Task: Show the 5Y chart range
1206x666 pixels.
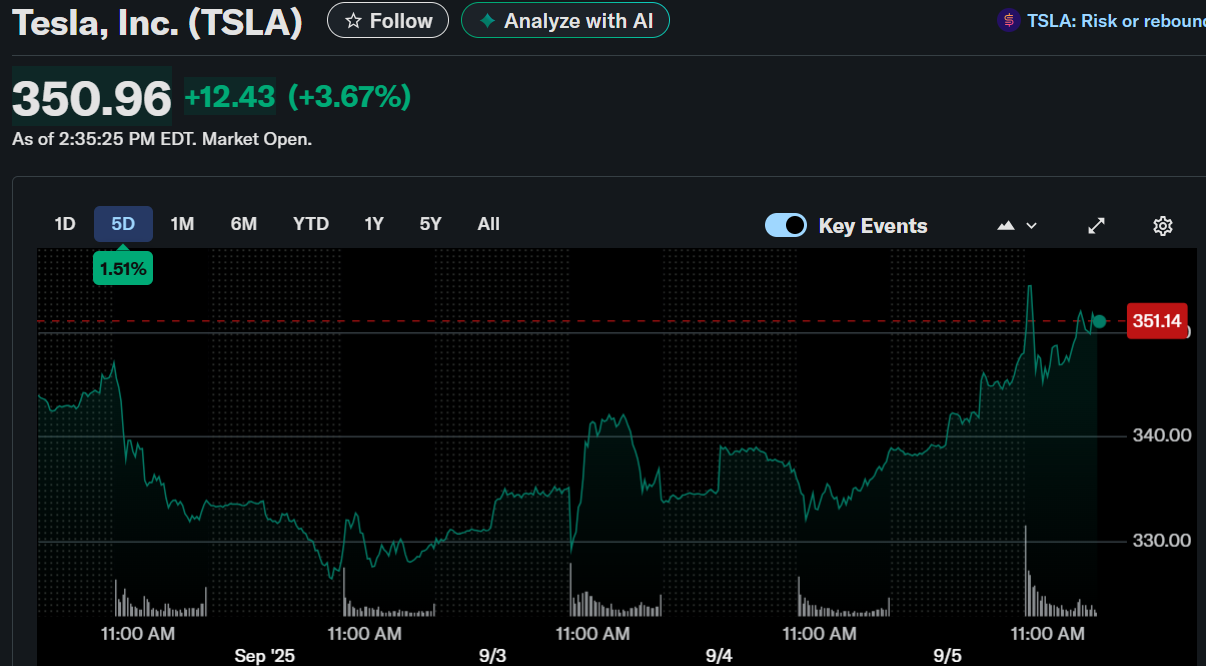Action: coord(431,224)
